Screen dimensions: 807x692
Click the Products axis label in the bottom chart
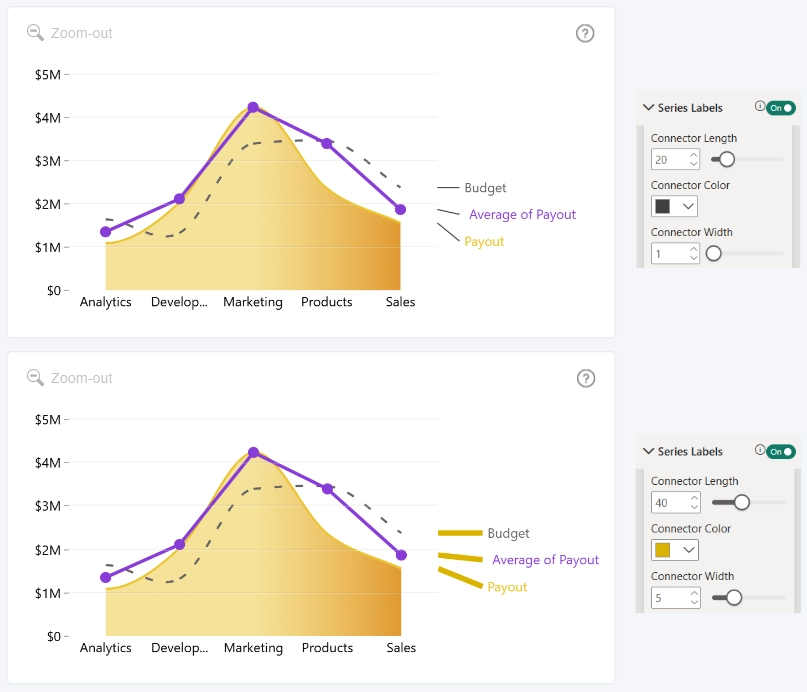tap(327, 648)
